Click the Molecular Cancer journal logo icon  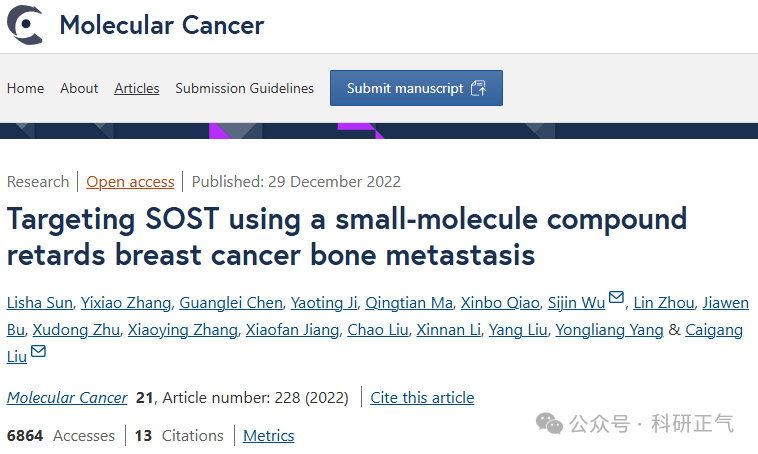click(25, 25)
